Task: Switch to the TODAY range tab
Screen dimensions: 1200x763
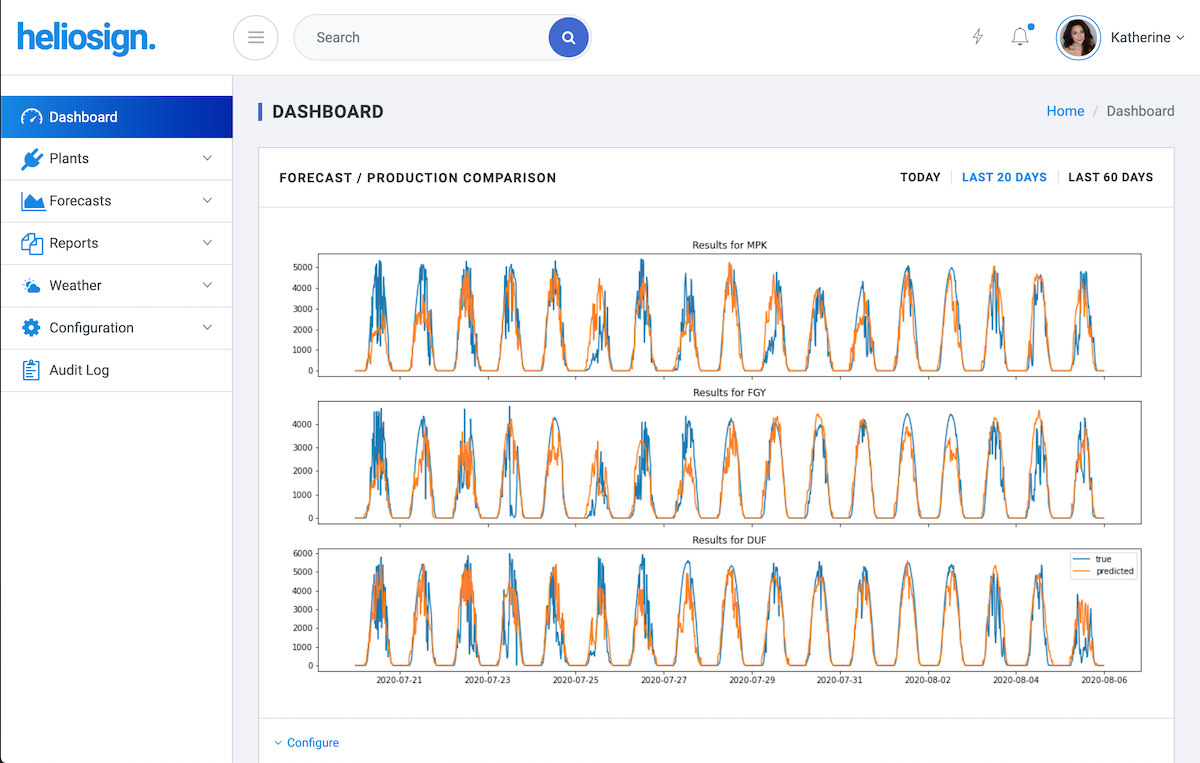Action: pos(920,177)
